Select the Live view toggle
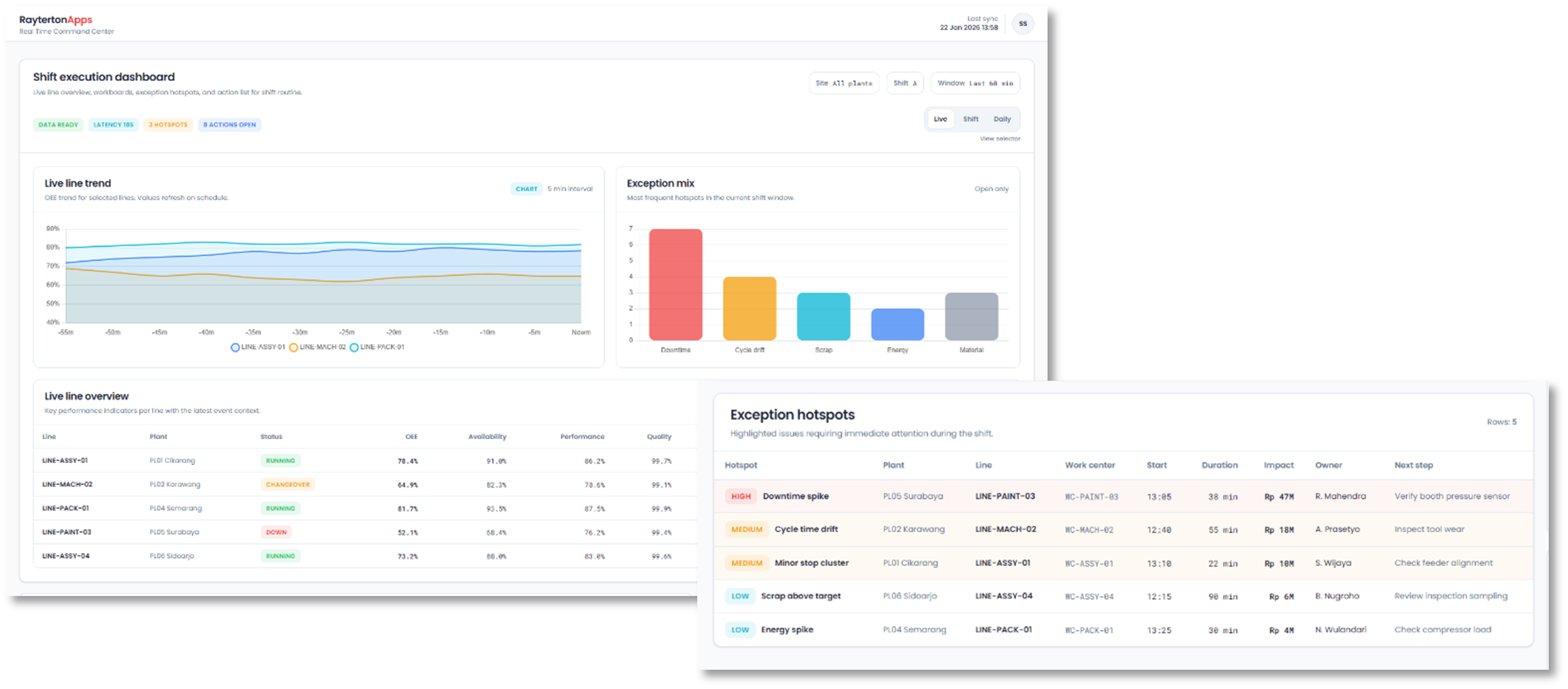Image resolution: width=1568 pixels, height=689 pixels. click(x=940, y=119)
